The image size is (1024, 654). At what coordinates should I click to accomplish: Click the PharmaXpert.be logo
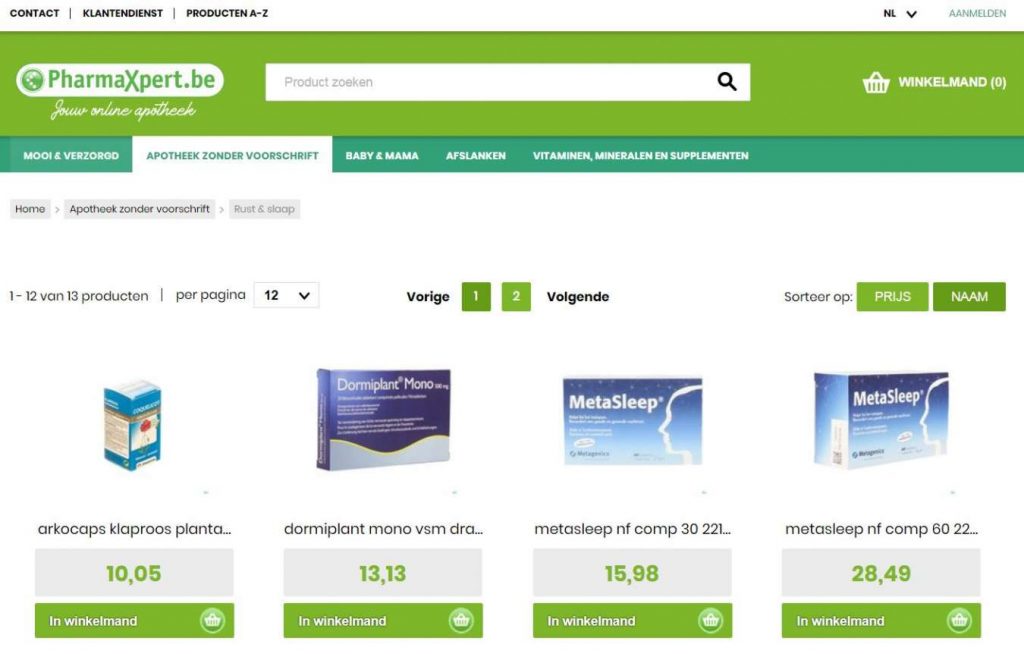[120, 91]
